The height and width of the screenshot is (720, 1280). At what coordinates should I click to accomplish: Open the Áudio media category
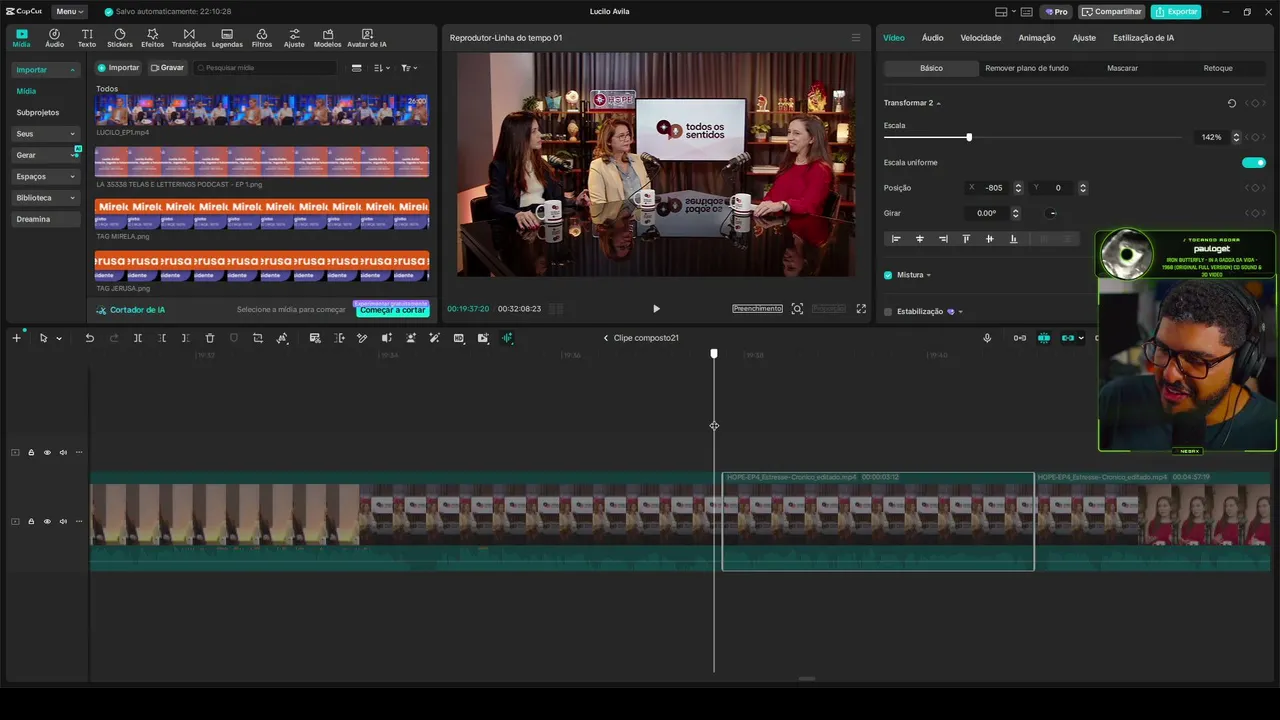coord(54,38)
